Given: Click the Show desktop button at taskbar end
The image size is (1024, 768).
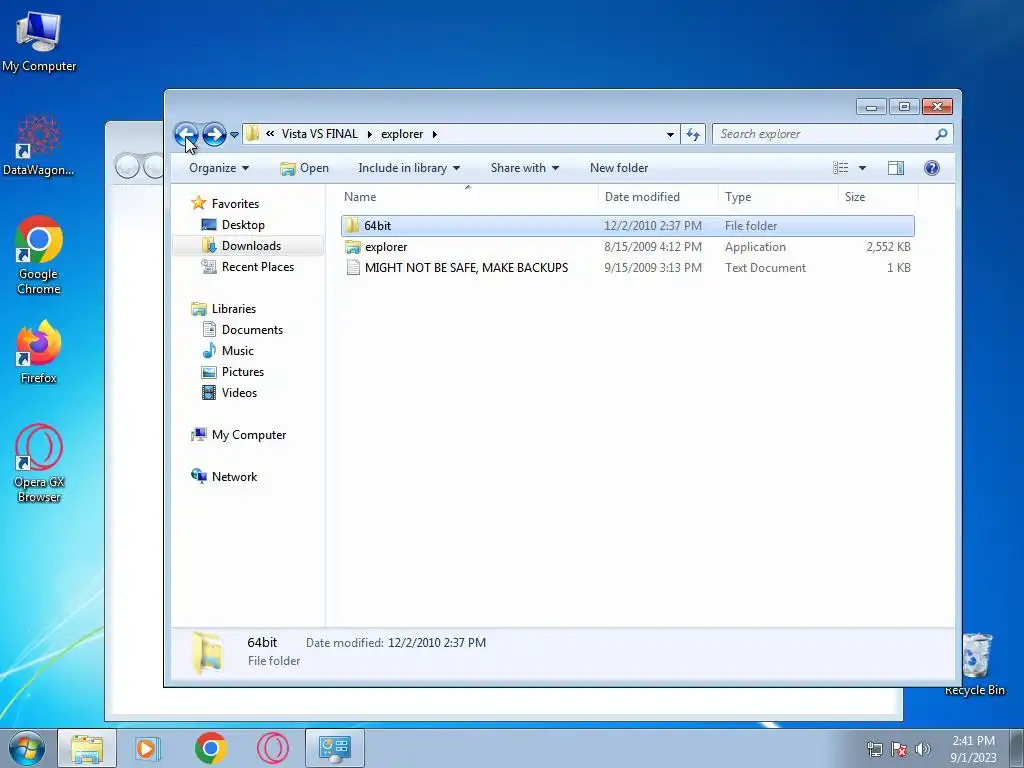Looking at the screenshot, I should [x=1017, y=749].
